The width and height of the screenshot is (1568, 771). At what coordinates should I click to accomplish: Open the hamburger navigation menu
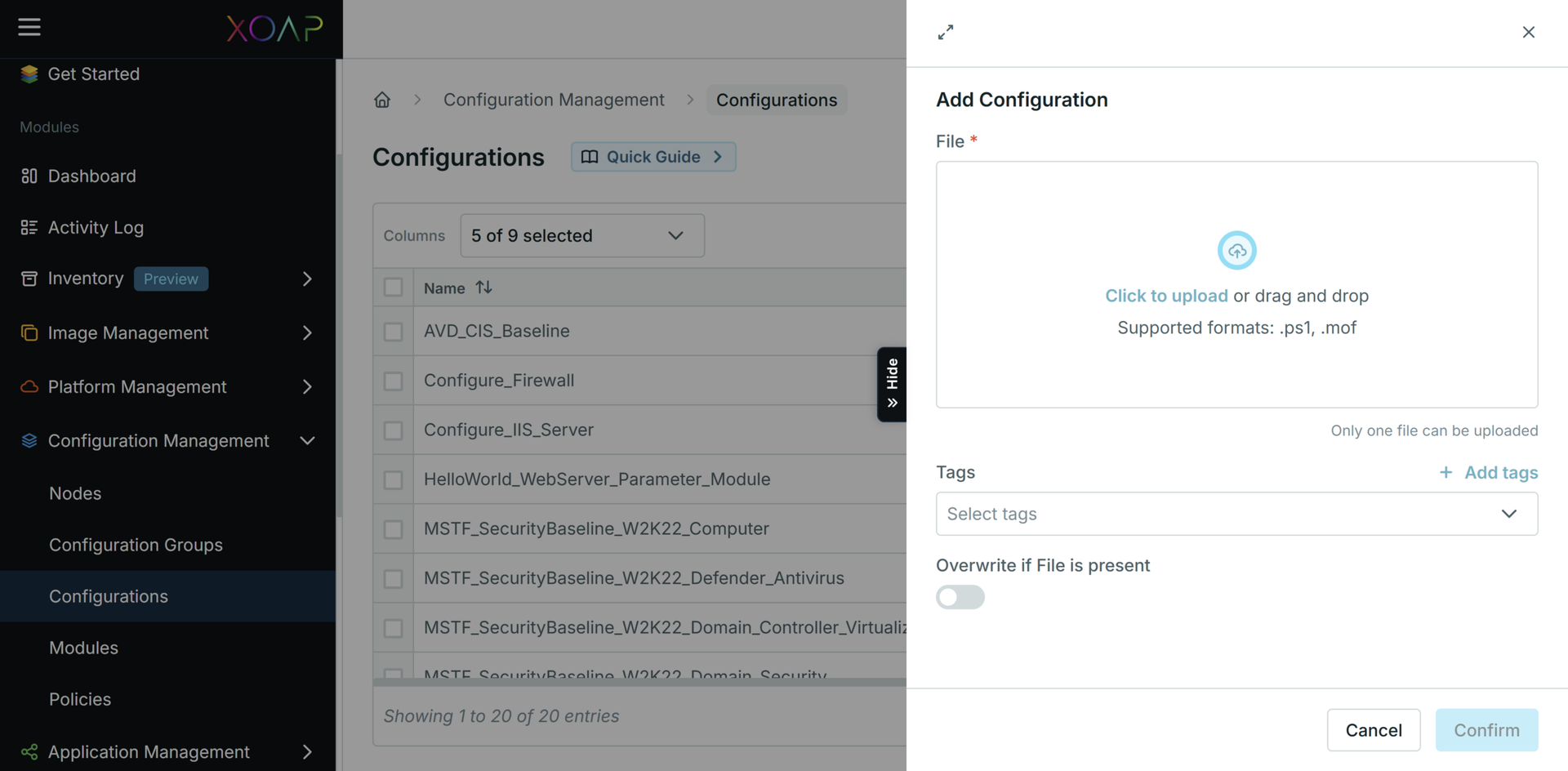29,27
